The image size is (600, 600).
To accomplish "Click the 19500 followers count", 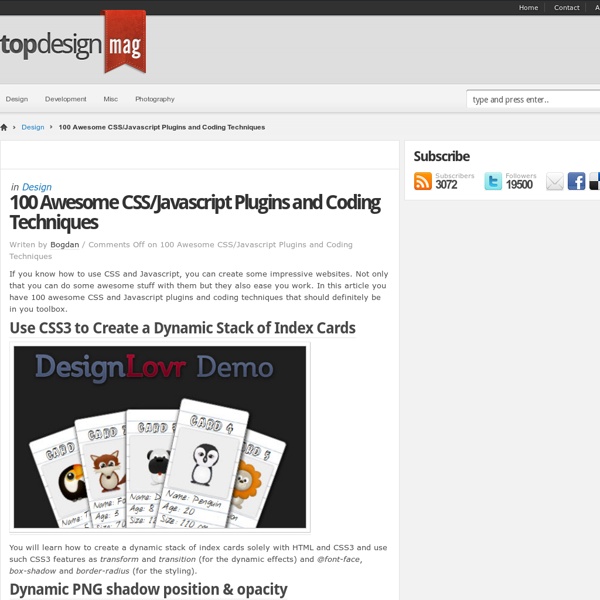I will [519, 184].
